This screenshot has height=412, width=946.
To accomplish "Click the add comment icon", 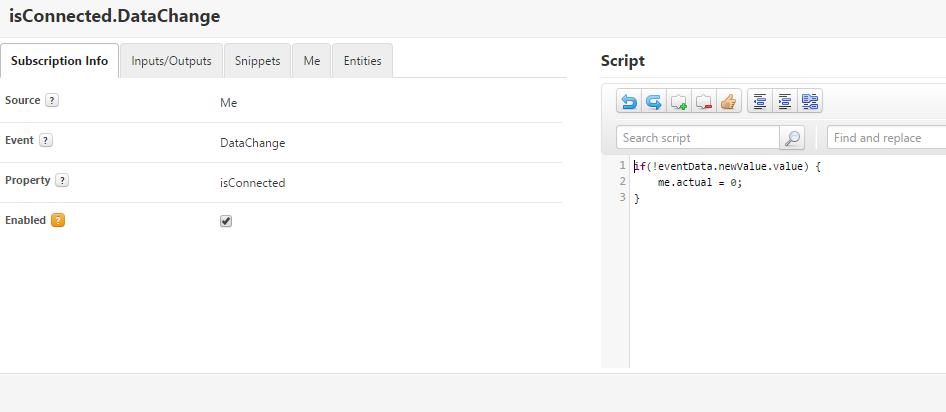I will pyautogui.click(x=679, y=101).
